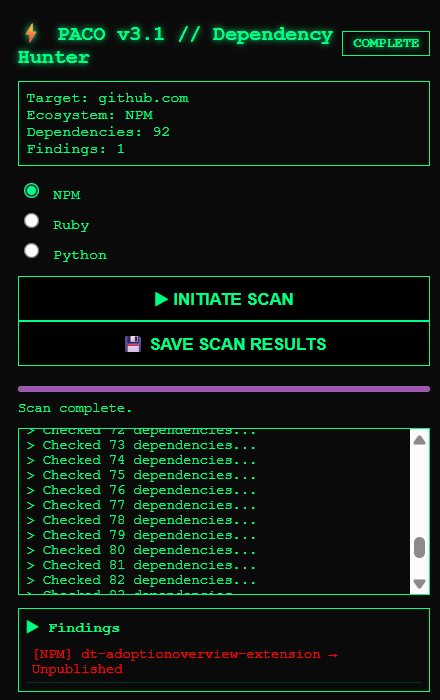Image resolution: width=440 pixels, height=700 pixels.
Task: Click the purple scan progress bar
Action: [224, 389]
